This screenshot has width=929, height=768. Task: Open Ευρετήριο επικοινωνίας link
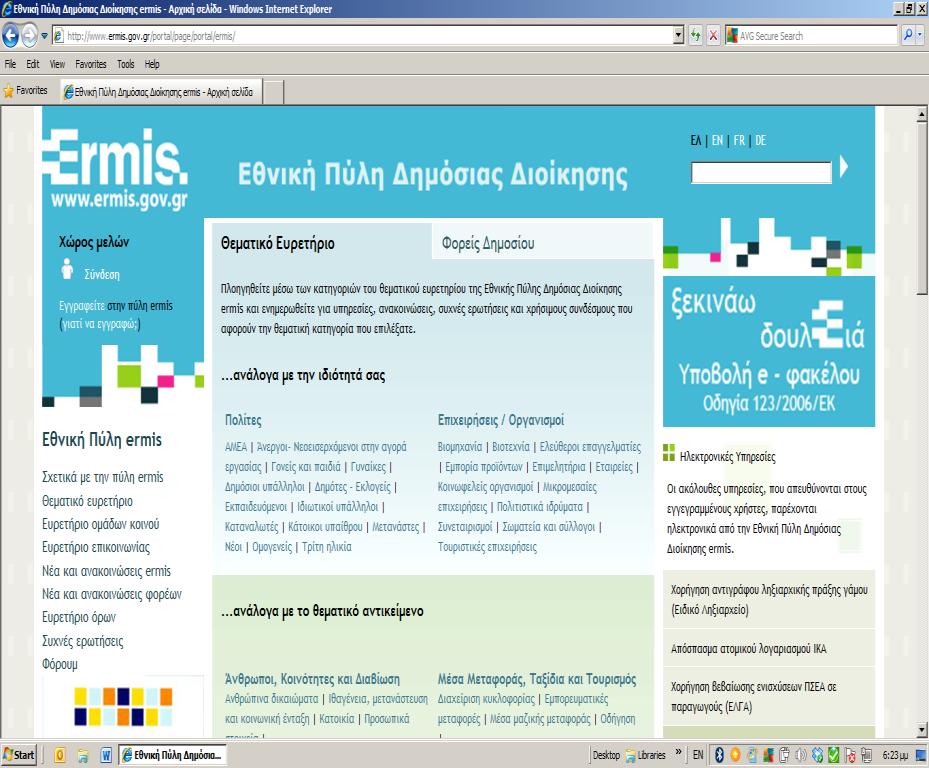pyautogui.click(x=96, y=547)
